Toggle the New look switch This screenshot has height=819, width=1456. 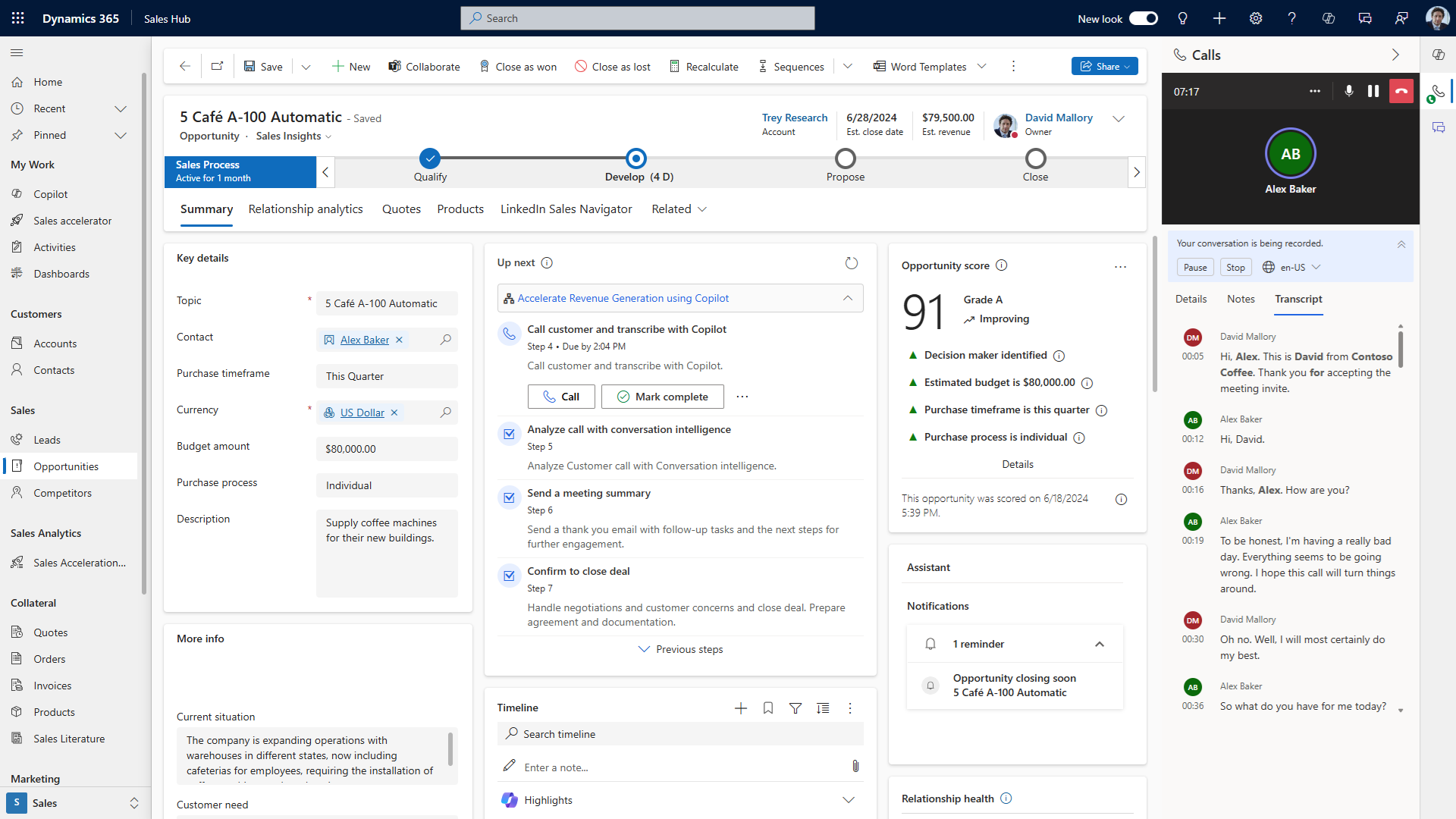pyautogui.click(x=1143, y=18)
